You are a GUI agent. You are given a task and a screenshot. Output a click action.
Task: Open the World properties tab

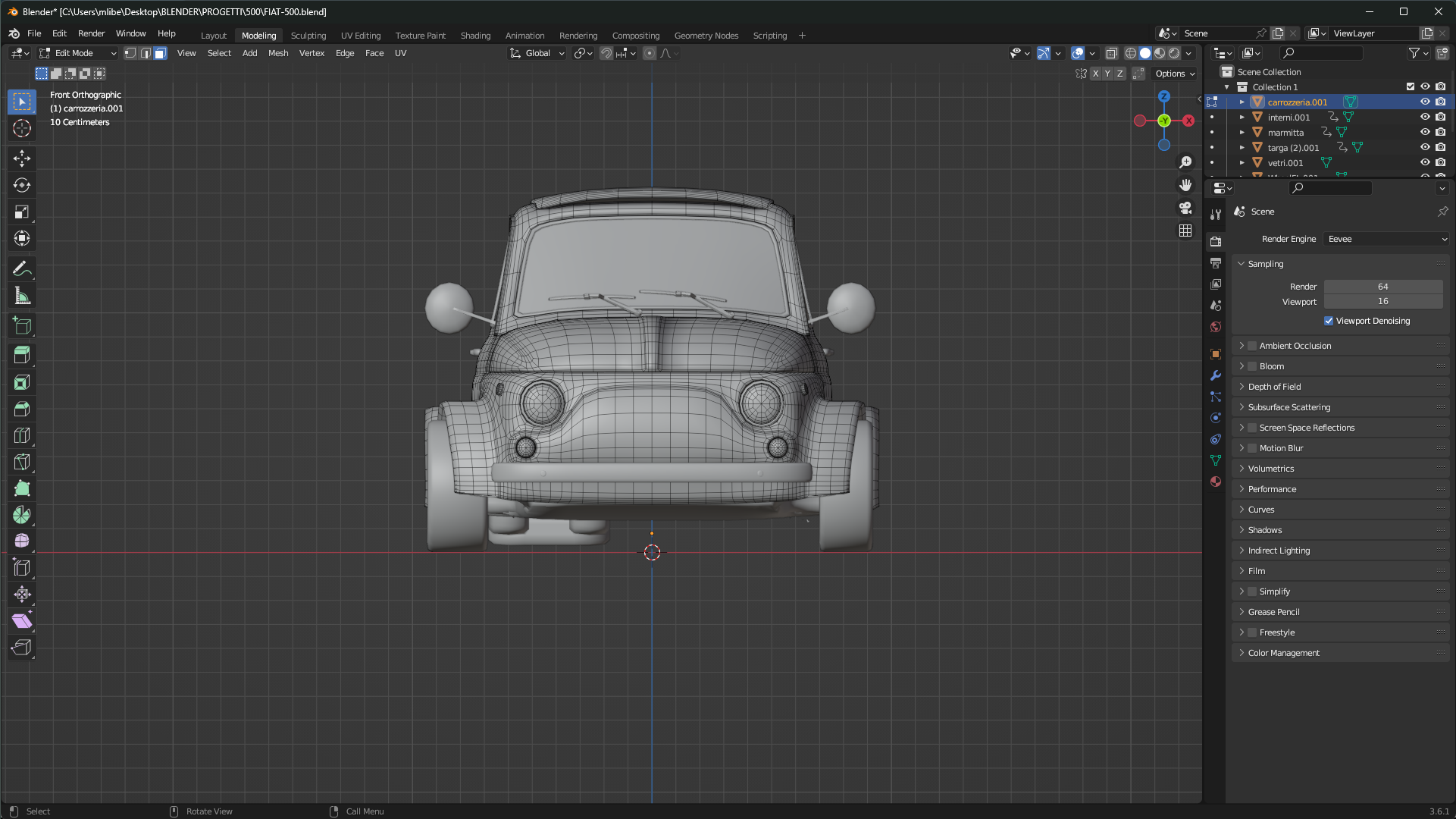(1216, 327)
